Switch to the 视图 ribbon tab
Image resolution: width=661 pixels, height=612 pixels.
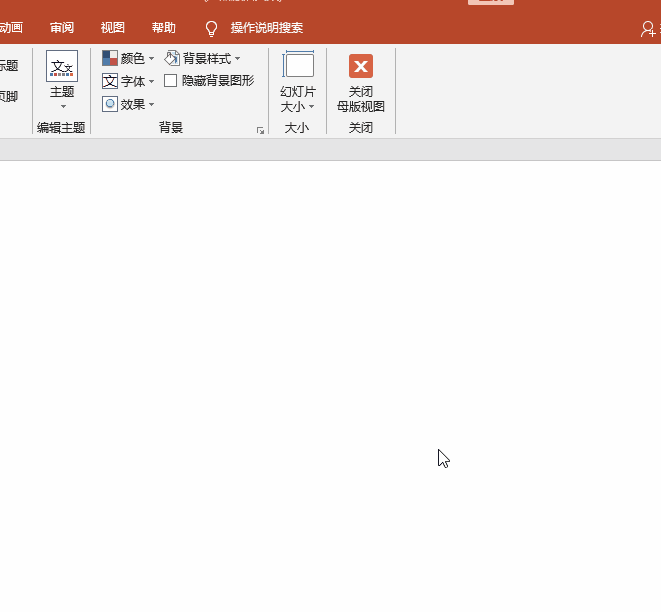113,28
